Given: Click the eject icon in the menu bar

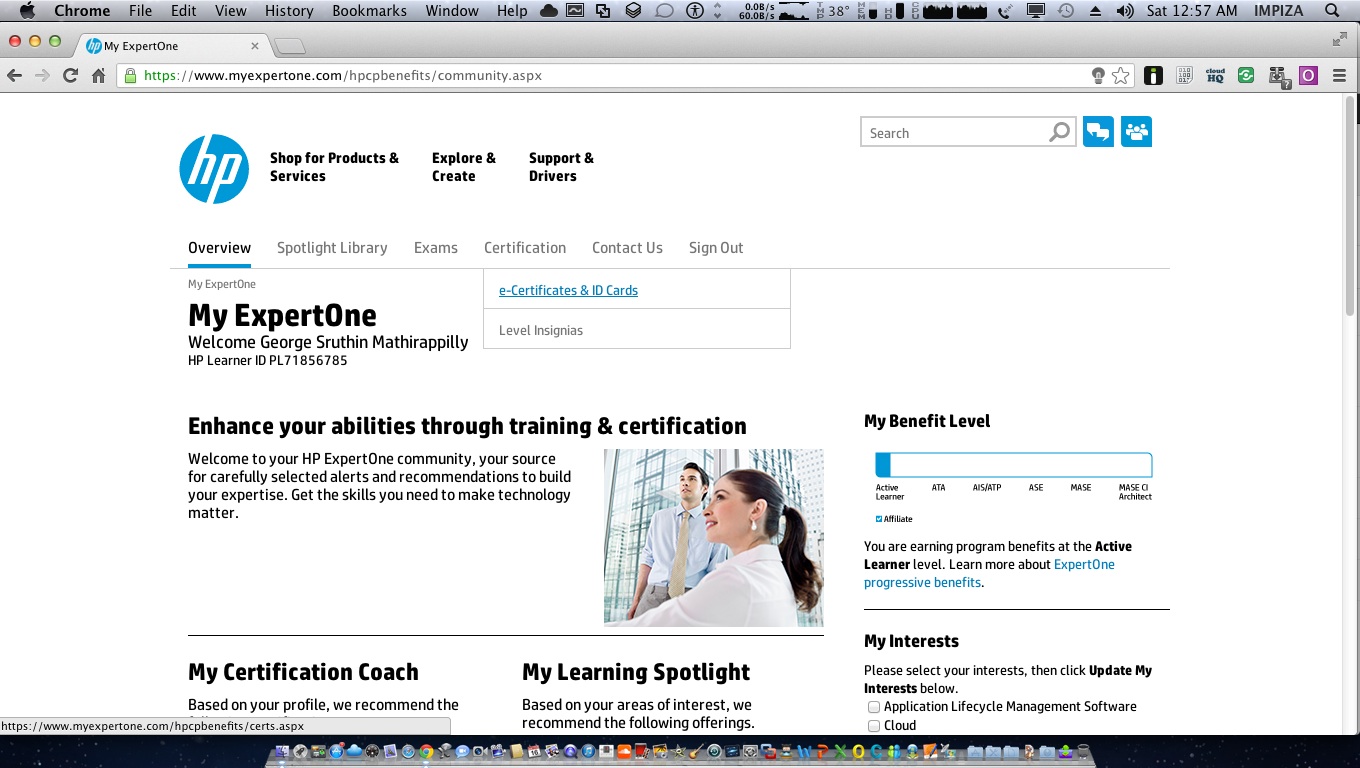Looking at the screenshot, I should tap(1095, 11).
